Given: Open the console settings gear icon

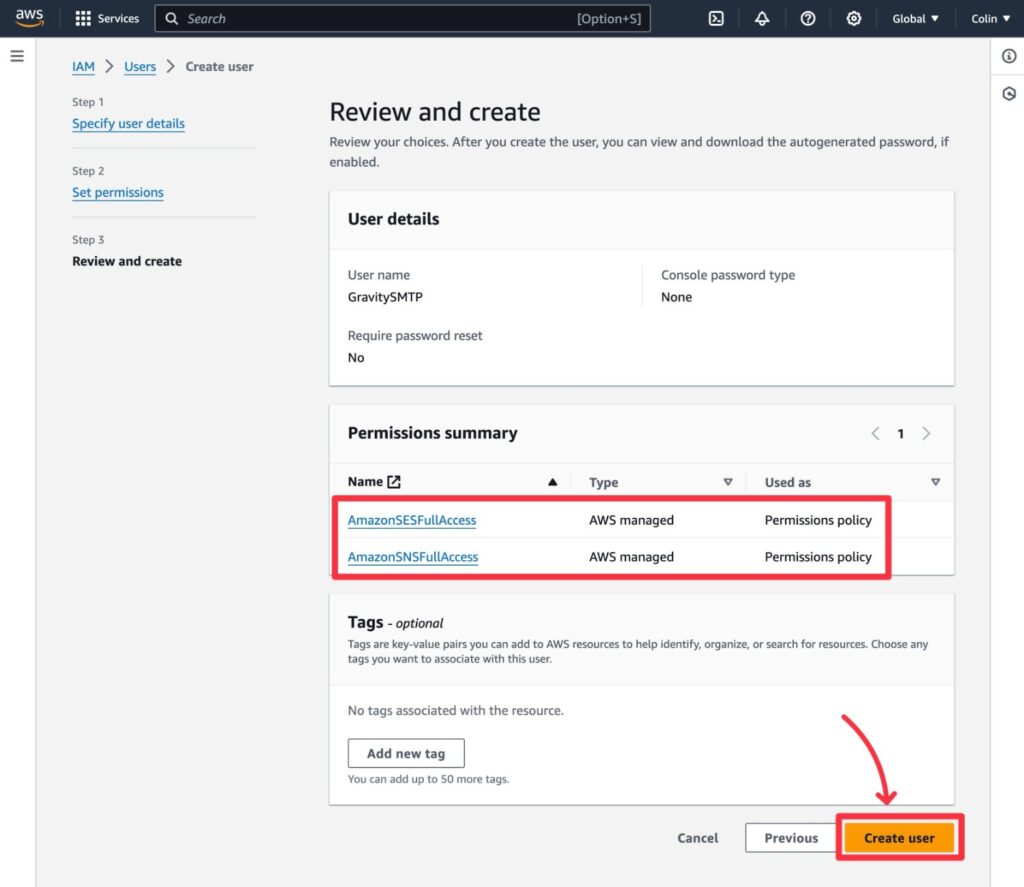Looking at the screenshot, I should coord(854,18).
